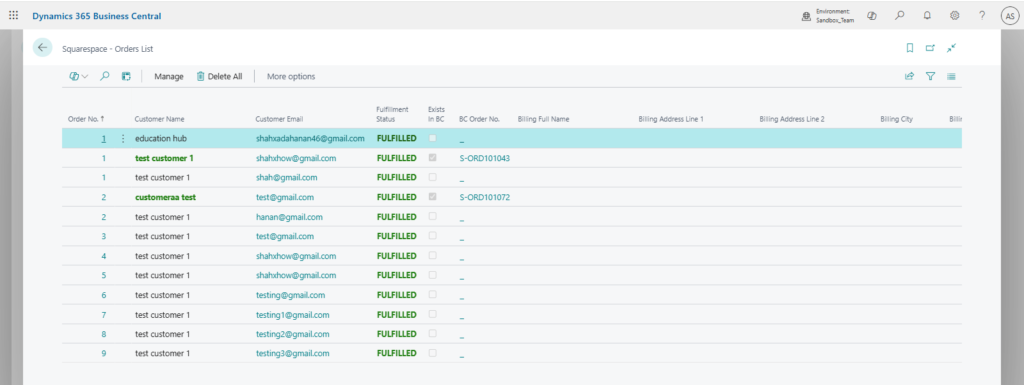Click the BC Order No. column header

click(479, 119)
